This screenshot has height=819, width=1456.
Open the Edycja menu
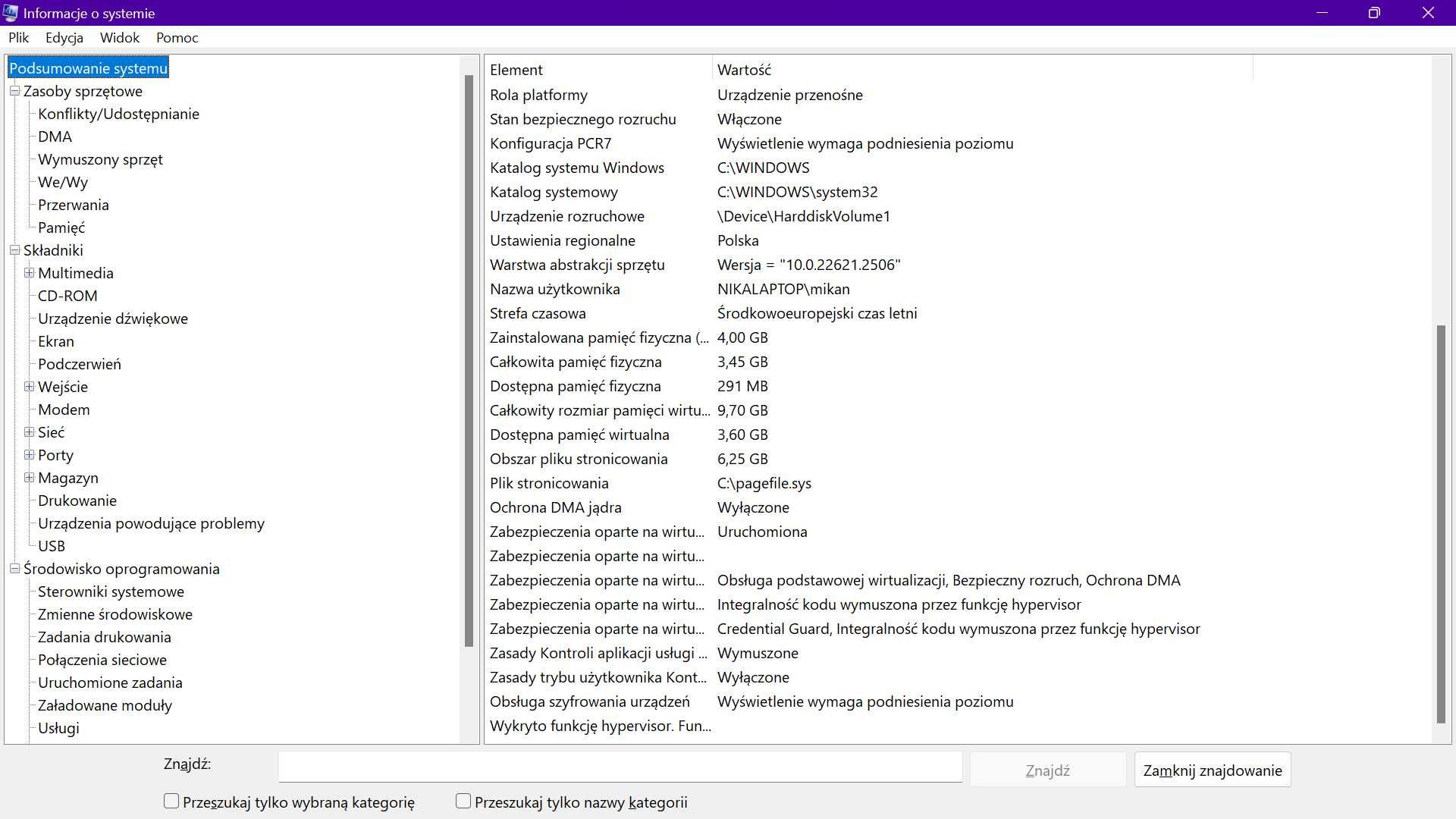tap(64, 38)
